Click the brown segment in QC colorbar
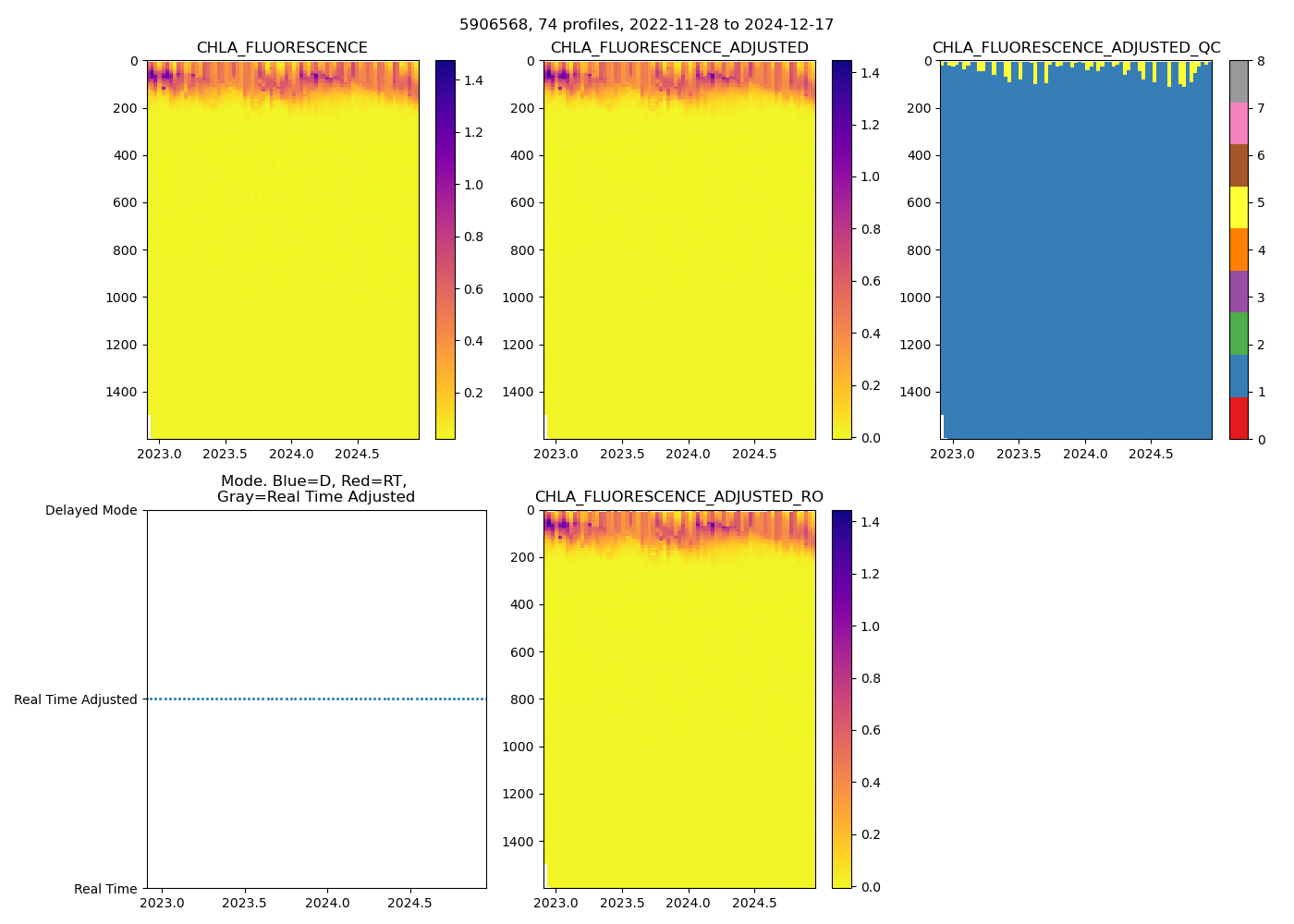 (x=1239, y=165)
